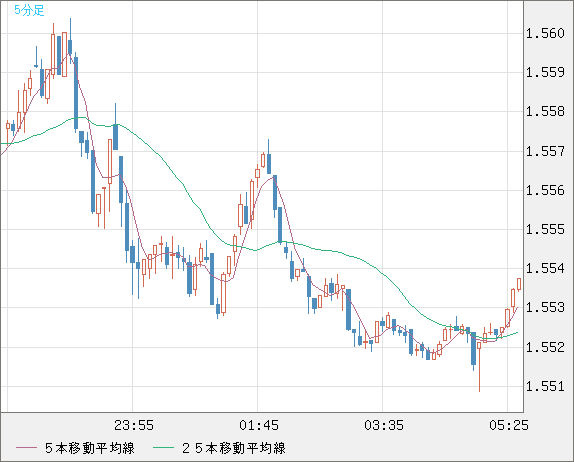Click the 1.558 price axis label

pyautogui.click(x=545, y=111)
